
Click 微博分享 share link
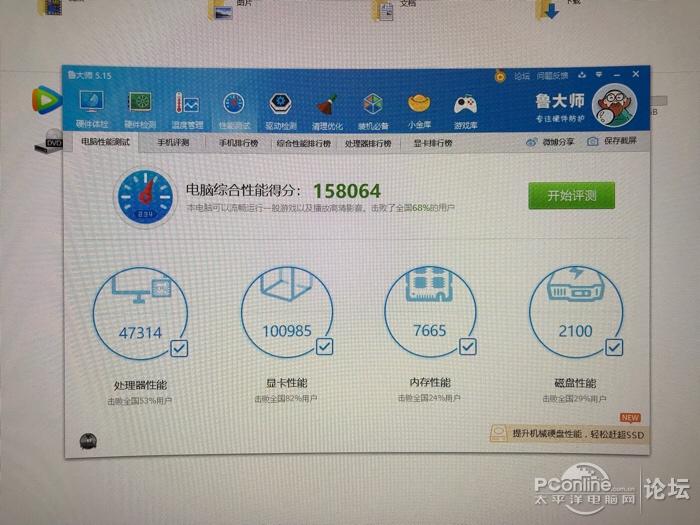(558, 142)
